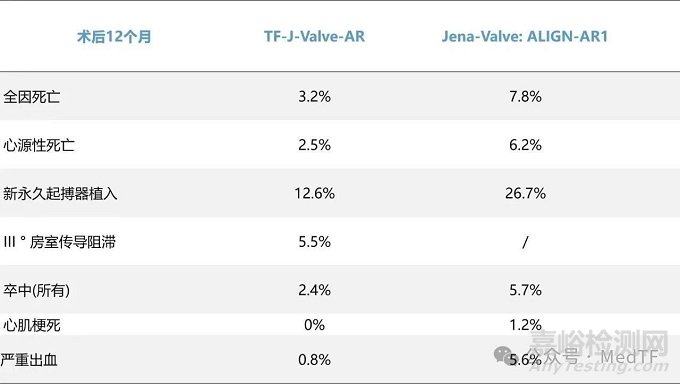
Task: Select the 12.6% pacemaker implantation value
Action: coord(314,193)
